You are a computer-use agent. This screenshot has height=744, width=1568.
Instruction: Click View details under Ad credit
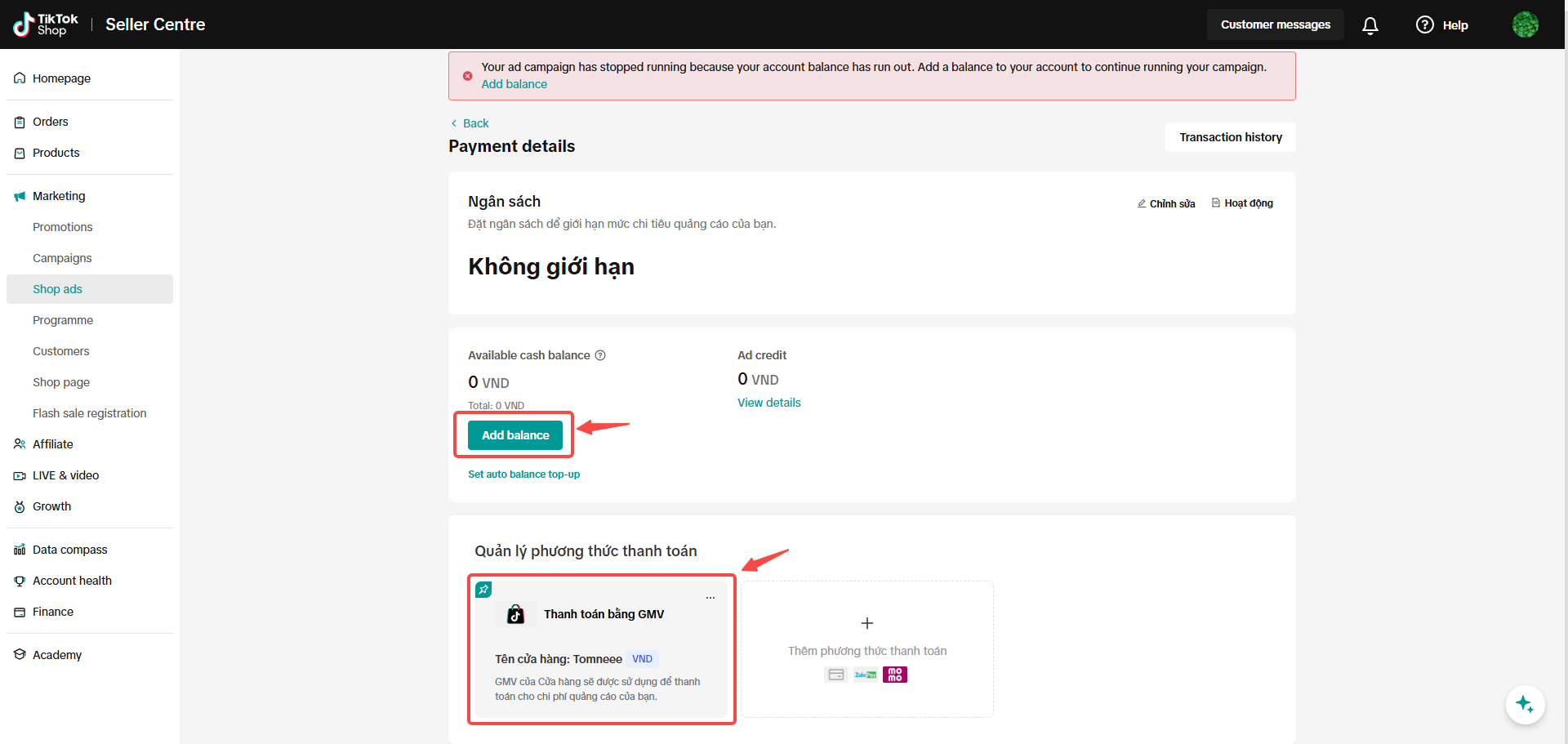[x=768, y=403]
